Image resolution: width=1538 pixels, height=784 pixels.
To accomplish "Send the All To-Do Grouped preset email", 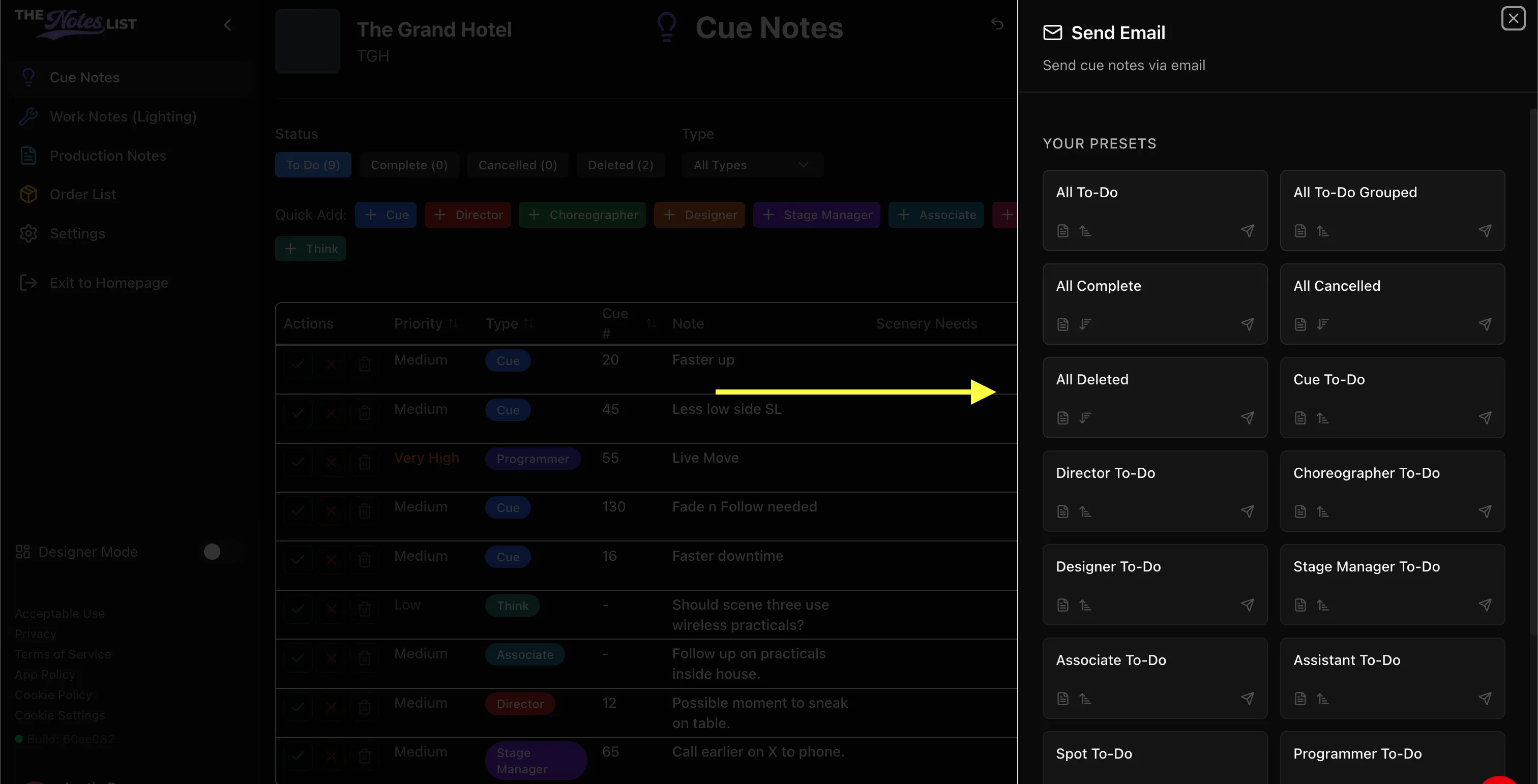I will (1485, 231).
